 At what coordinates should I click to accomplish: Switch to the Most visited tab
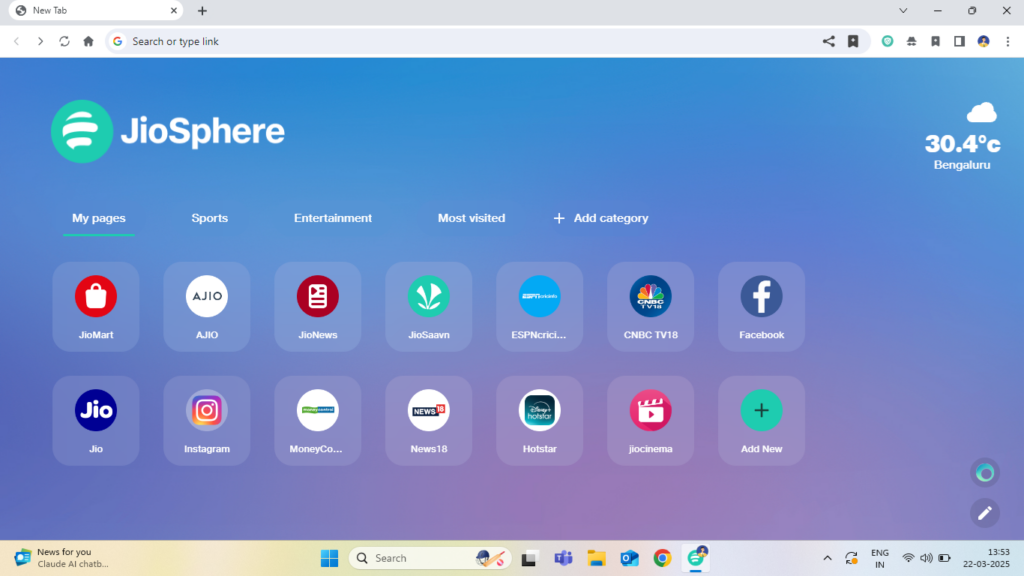[x=472, y=218]
